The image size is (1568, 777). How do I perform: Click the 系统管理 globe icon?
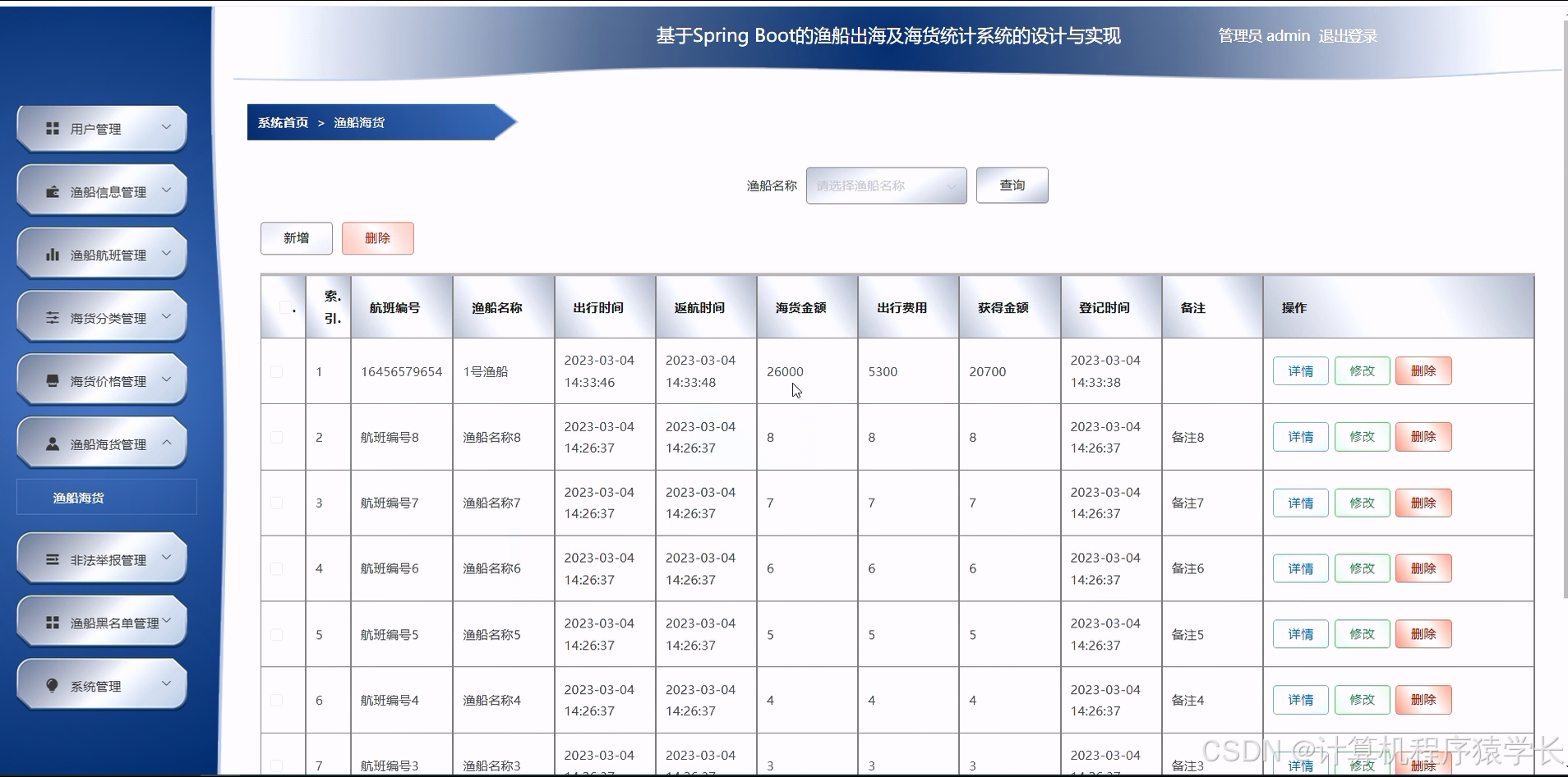[53, 683]
